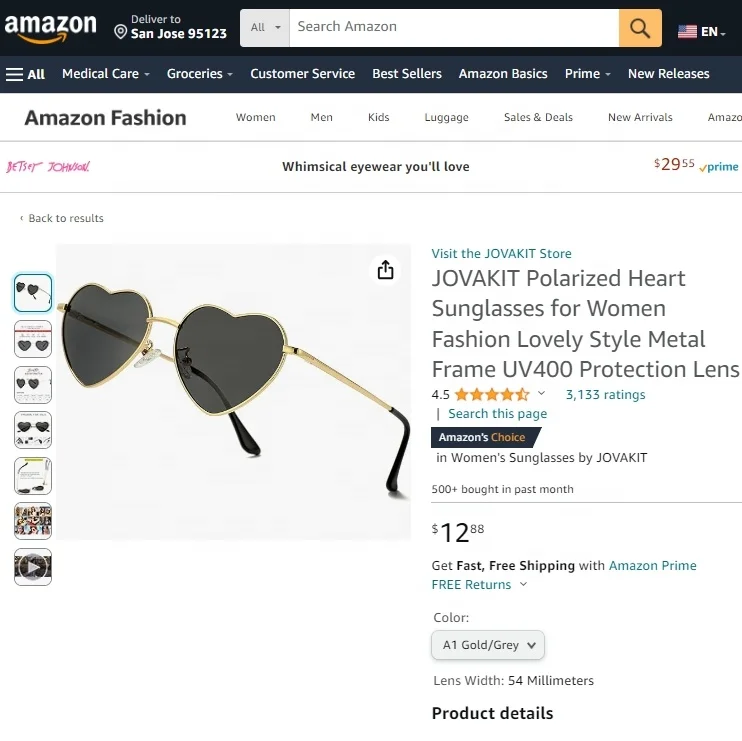Open the 3,133 ratings link
Screen dimensions: 742x741
[x=605, y=395]
